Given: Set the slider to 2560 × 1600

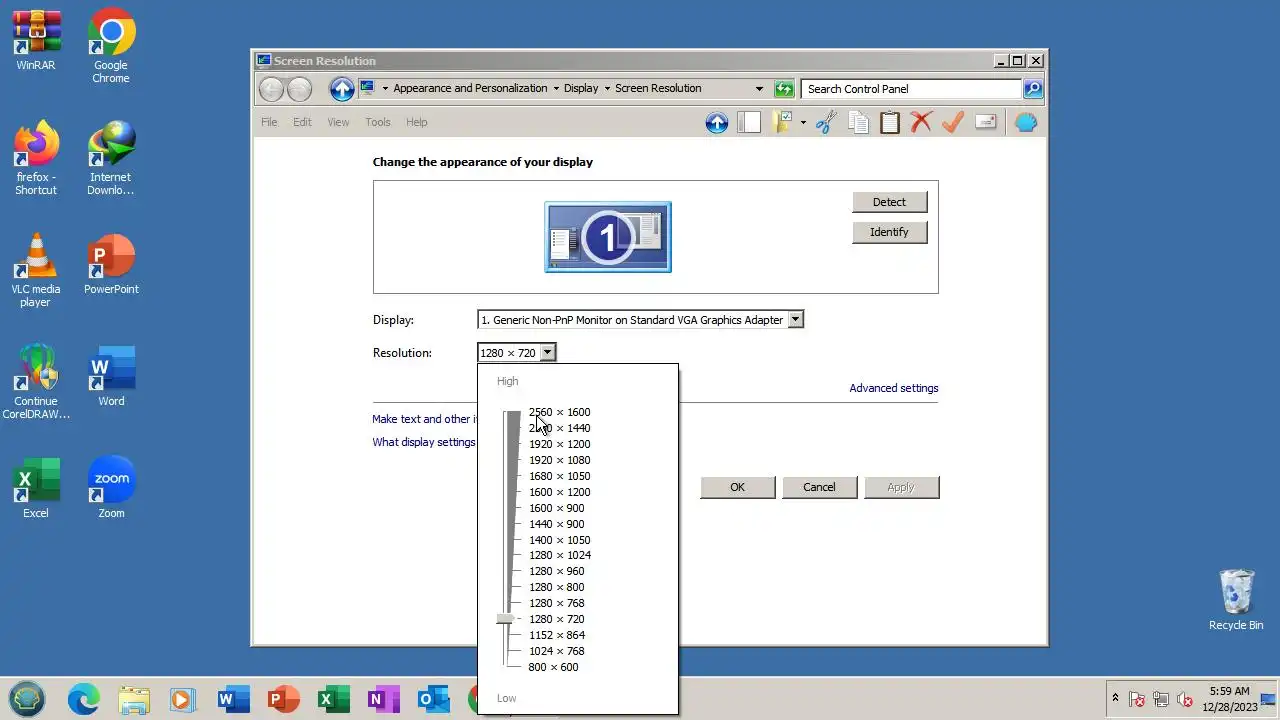Looking at the screenshot, I should 559,412.
